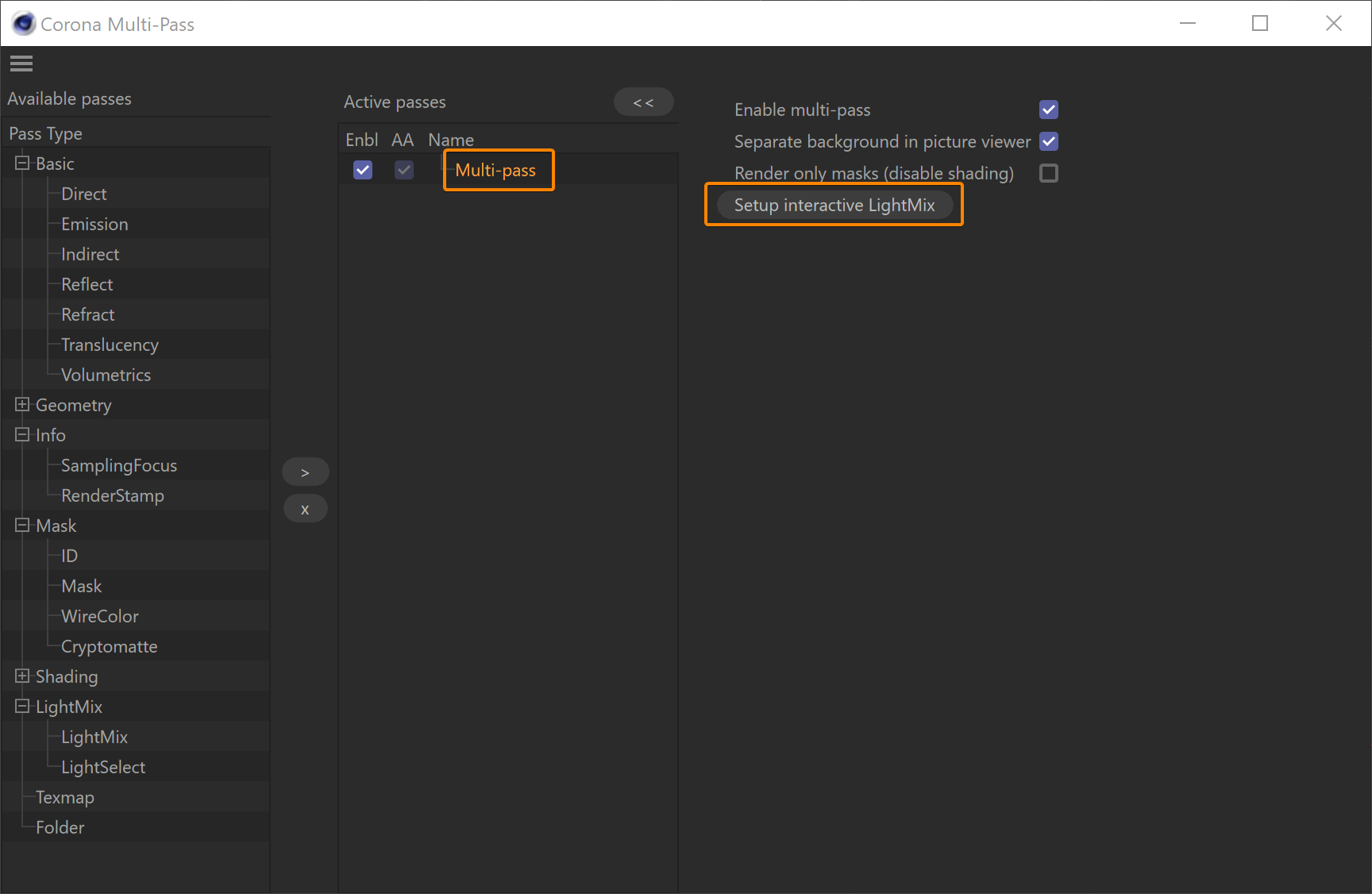Expand the Geometry pass group
This screenshot has width=1372, height=894.
click(22, 405)
